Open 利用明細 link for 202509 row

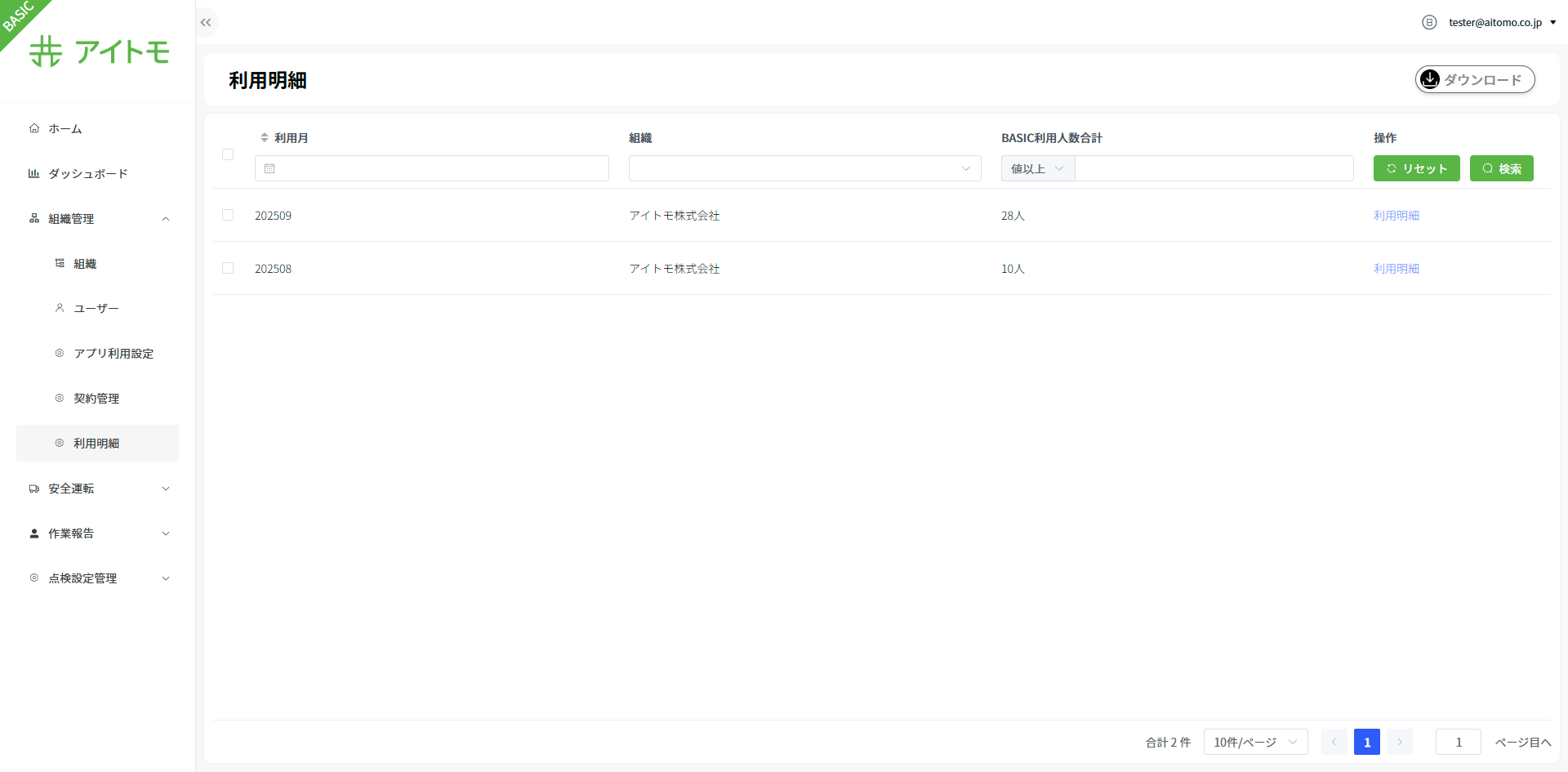[x=1396, y=216]
